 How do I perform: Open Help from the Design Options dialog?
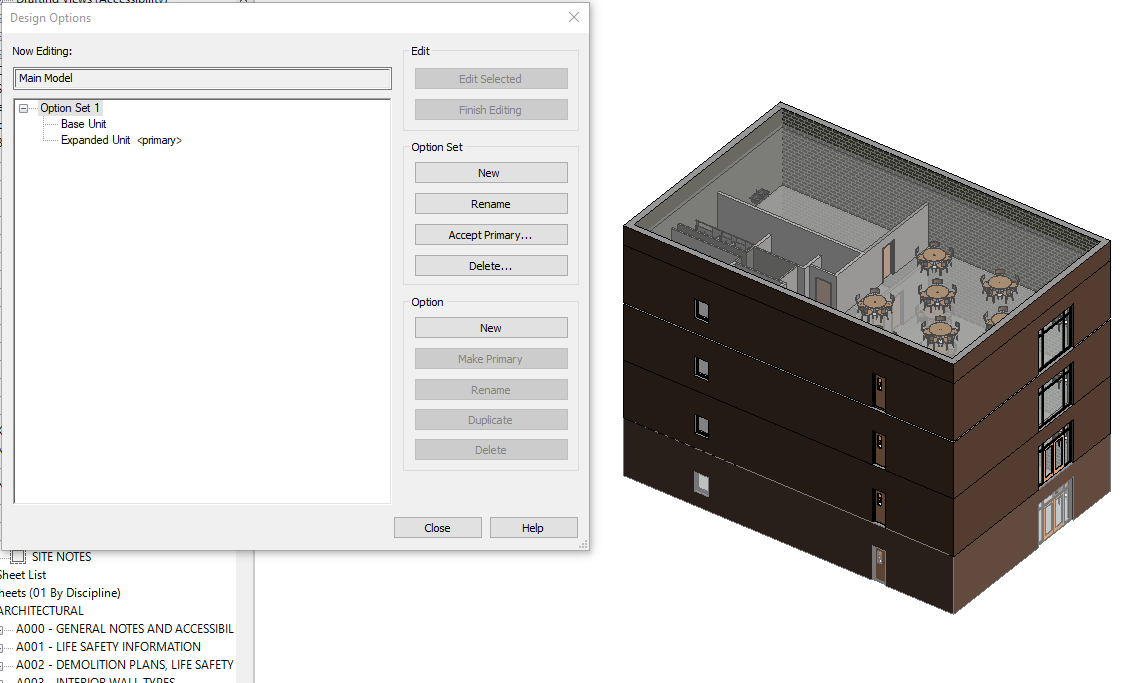click(533, 527)
